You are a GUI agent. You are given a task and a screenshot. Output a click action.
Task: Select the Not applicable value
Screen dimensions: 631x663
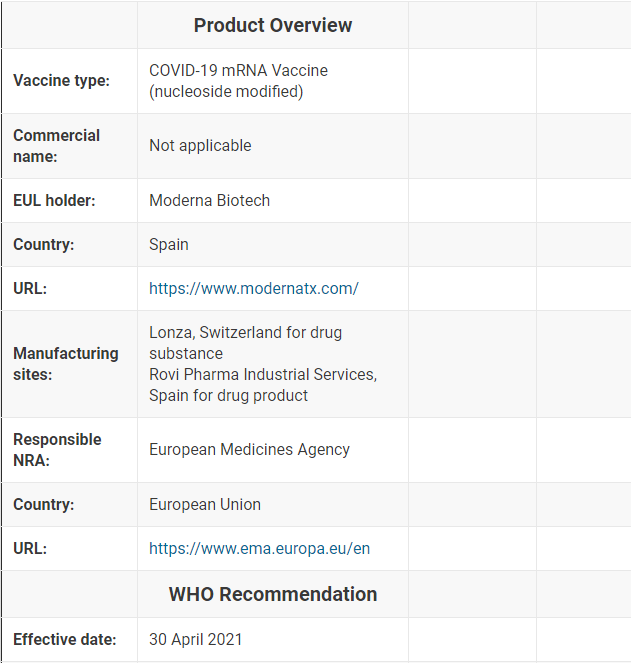pyautogui.click(x=200, y=145)
